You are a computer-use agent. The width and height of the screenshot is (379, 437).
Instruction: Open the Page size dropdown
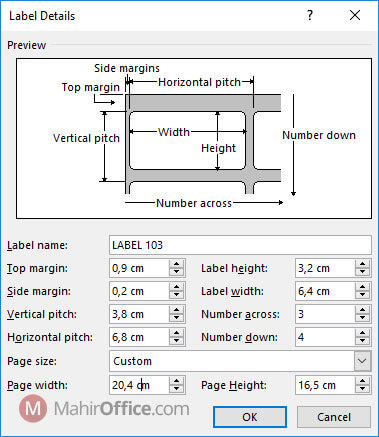pos(362,361)
